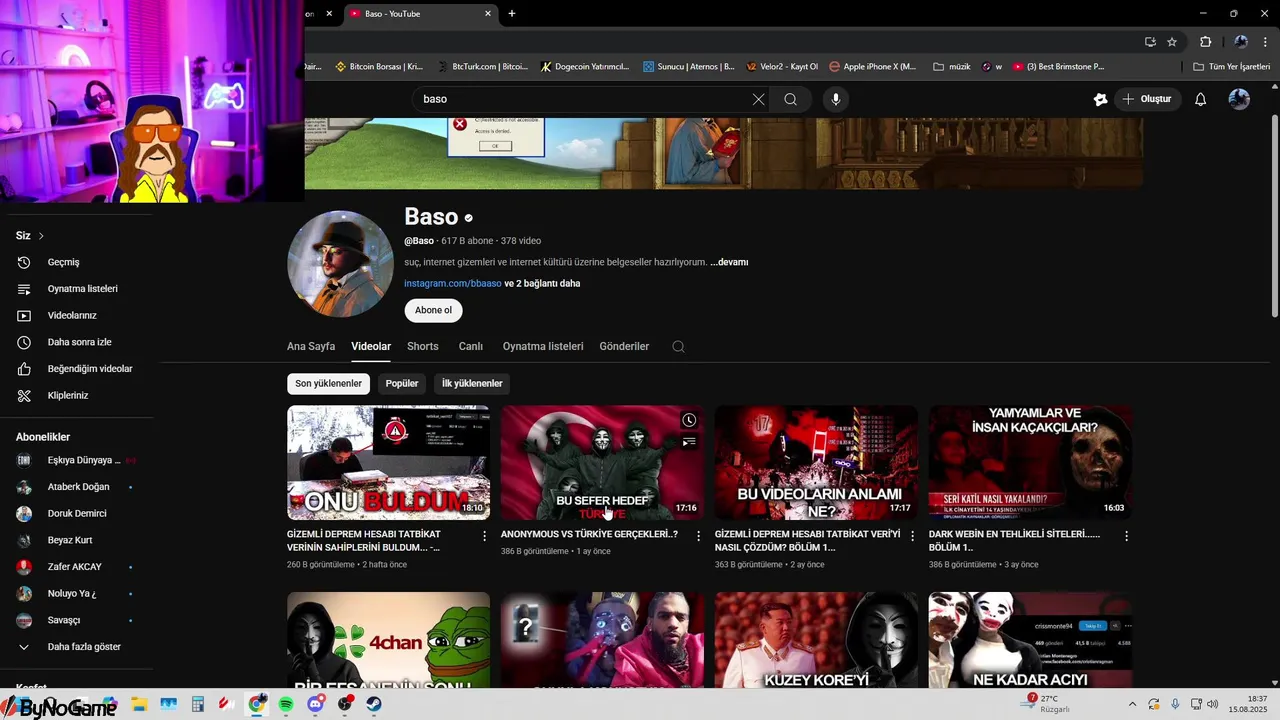
Task: Select the Videolar tab
Action: (x=371, y=346)
